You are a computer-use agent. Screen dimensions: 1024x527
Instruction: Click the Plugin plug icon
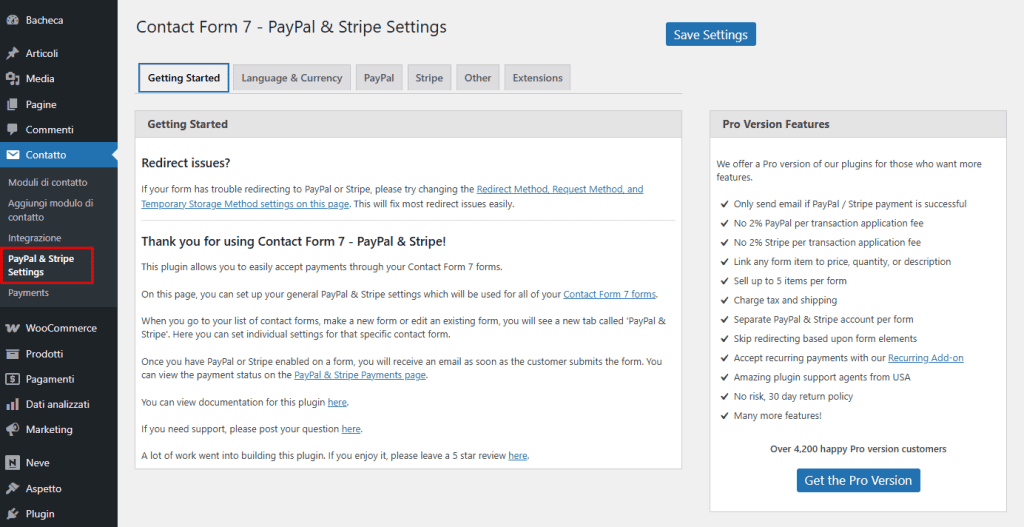coord(12,514)
